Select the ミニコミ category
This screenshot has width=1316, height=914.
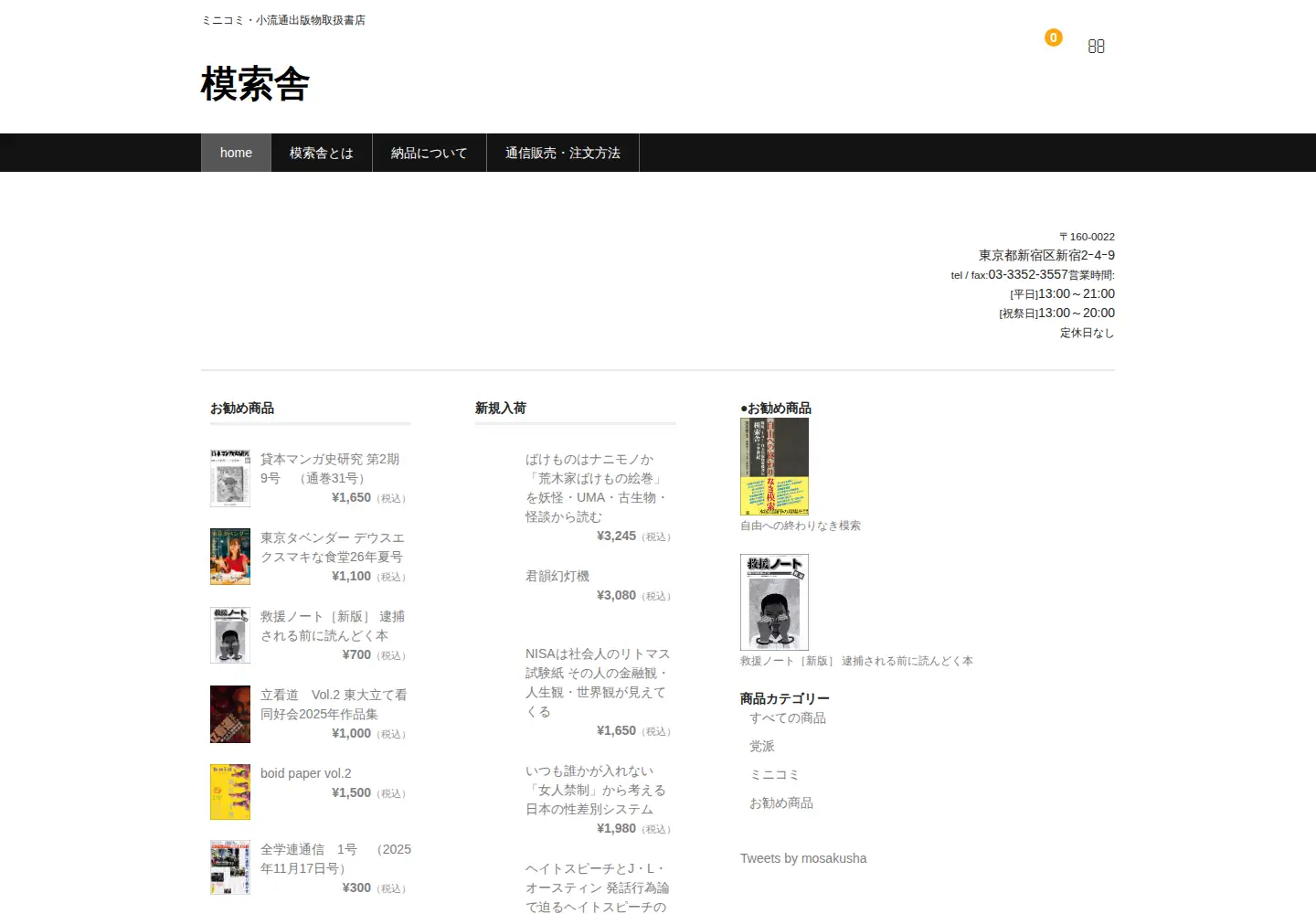[775, 775]
